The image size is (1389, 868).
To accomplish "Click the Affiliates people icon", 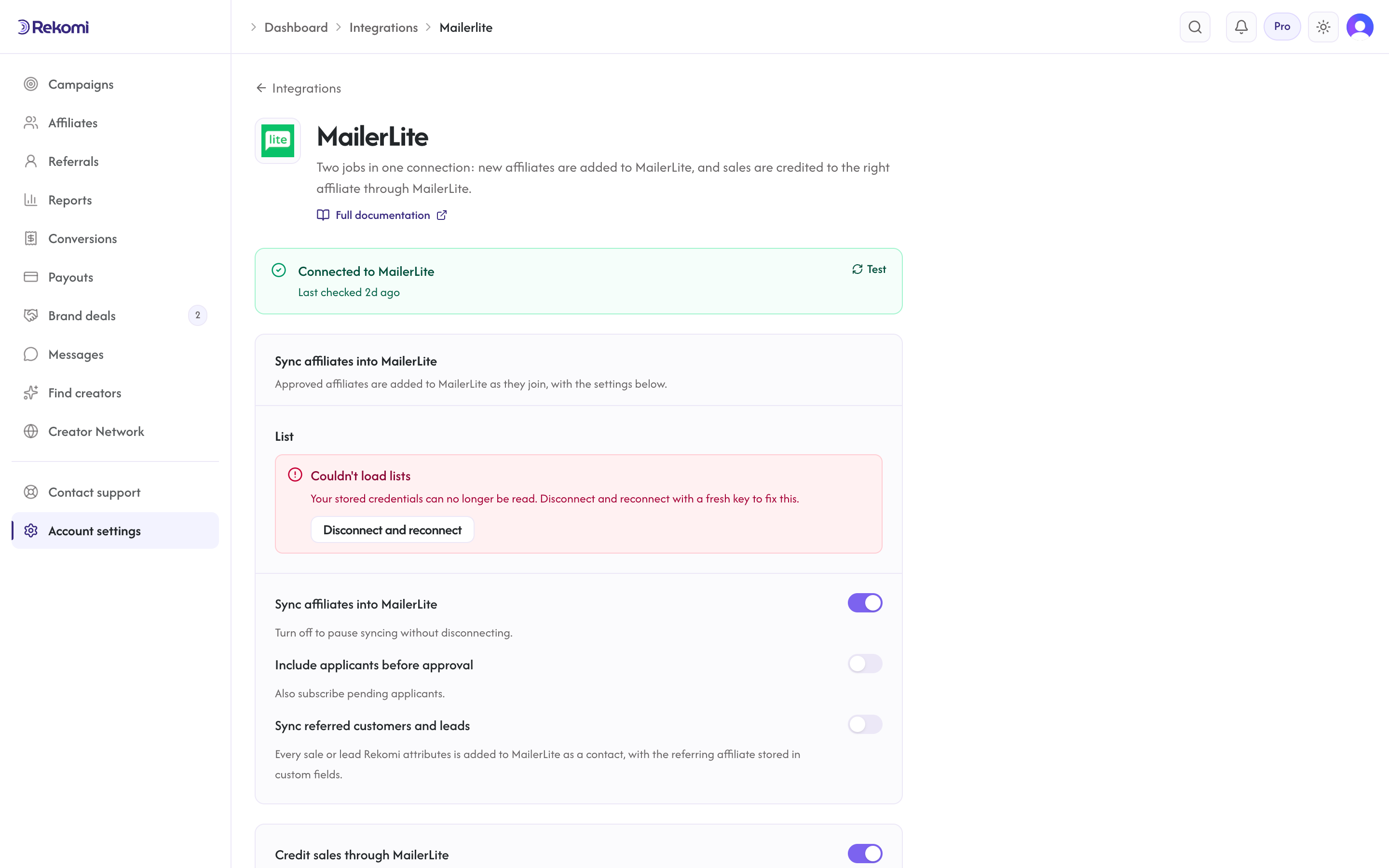I will 31,123.
